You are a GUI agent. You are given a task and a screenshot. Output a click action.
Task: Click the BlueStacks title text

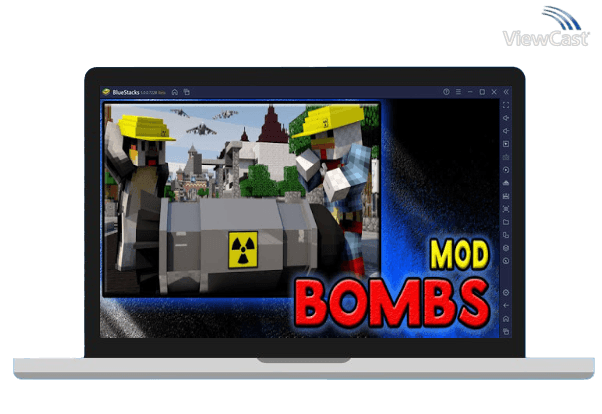[x=126, y=92]
